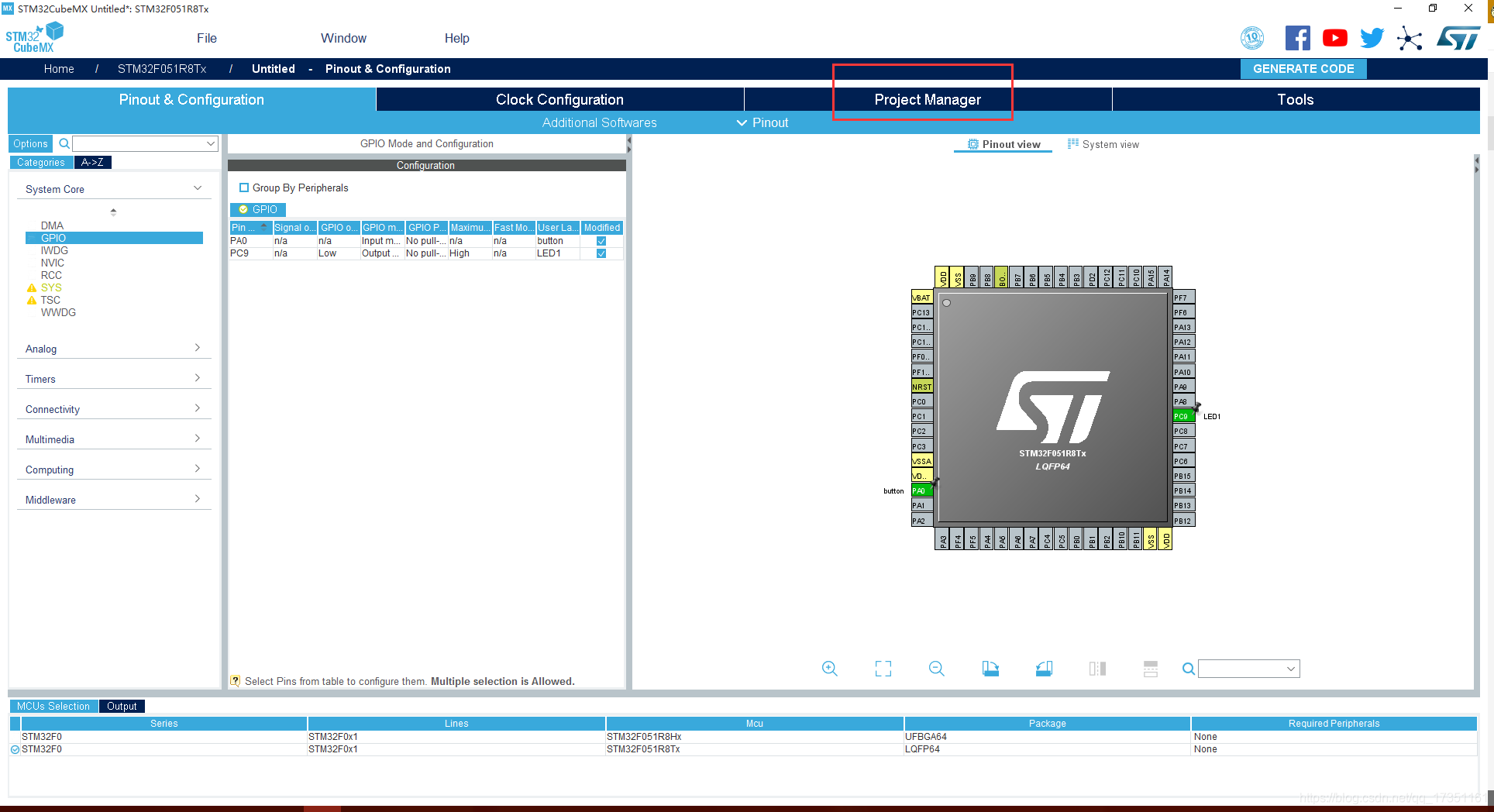Toggle Group By Peripherals checkbox
Image resolution: width=1494 pixels, height=812 pixels.
point(244,188)
